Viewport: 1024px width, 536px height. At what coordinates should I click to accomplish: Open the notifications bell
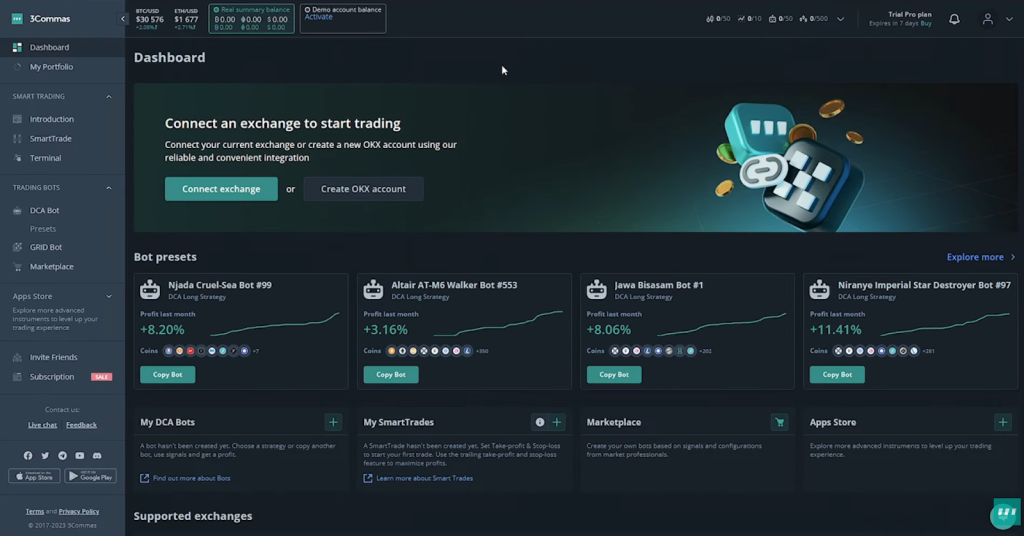pyautogui.click(x=954, y=19)
